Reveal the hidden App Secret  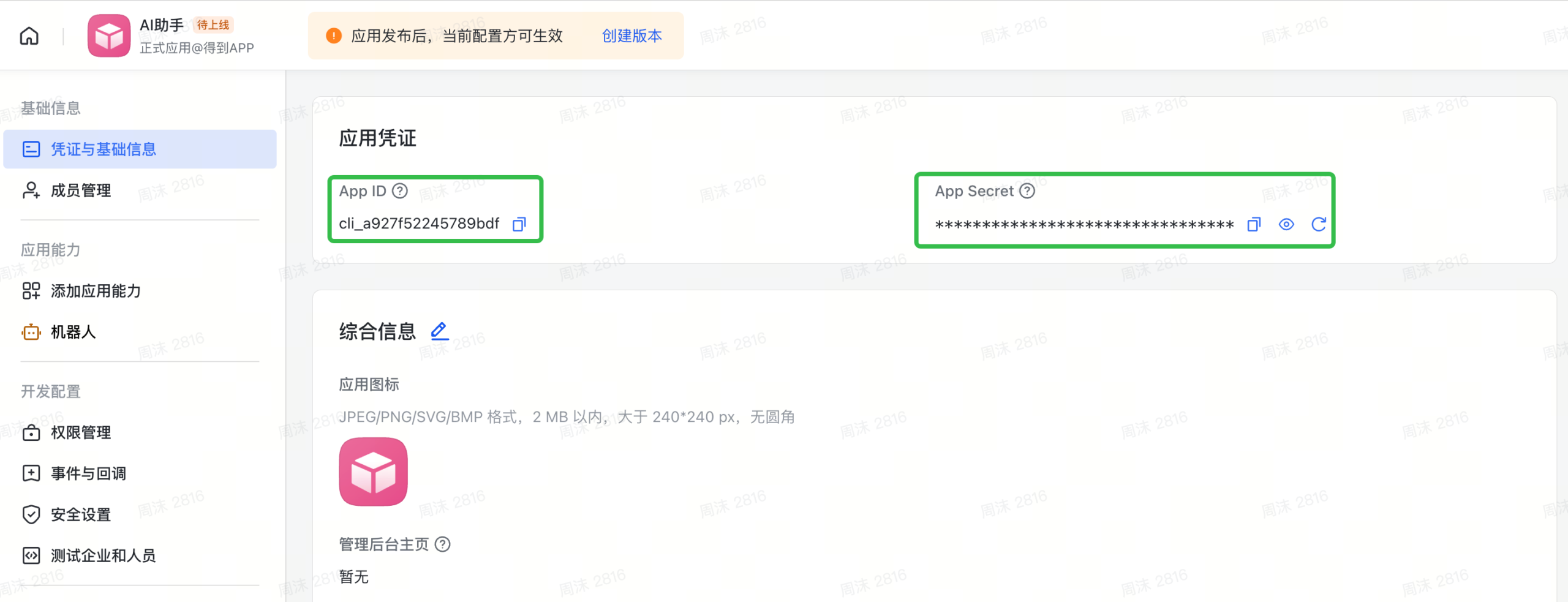coord(1286,224)
